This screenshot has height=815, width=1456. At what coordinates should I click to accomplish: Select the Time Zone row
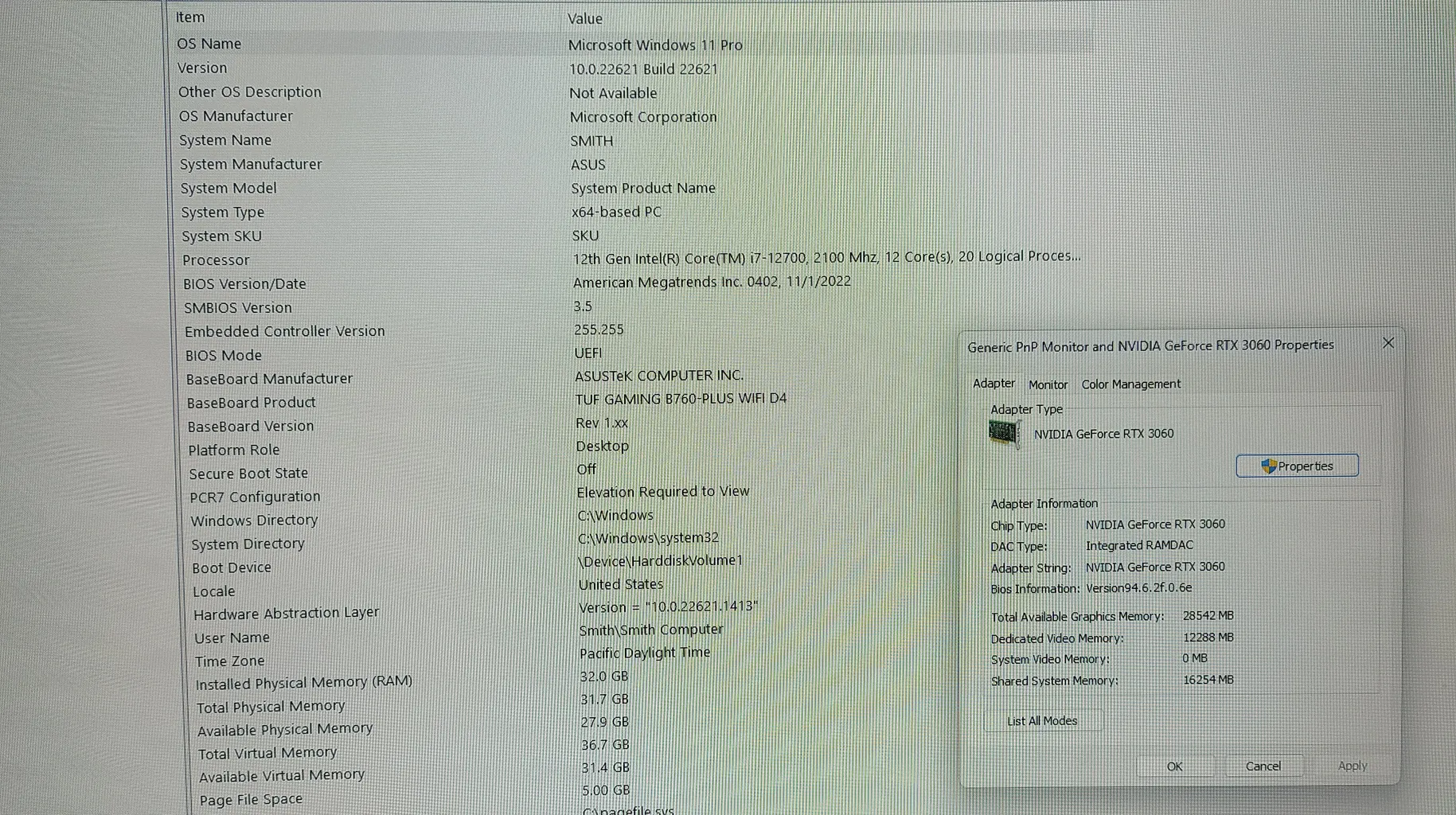coord(230,661)
